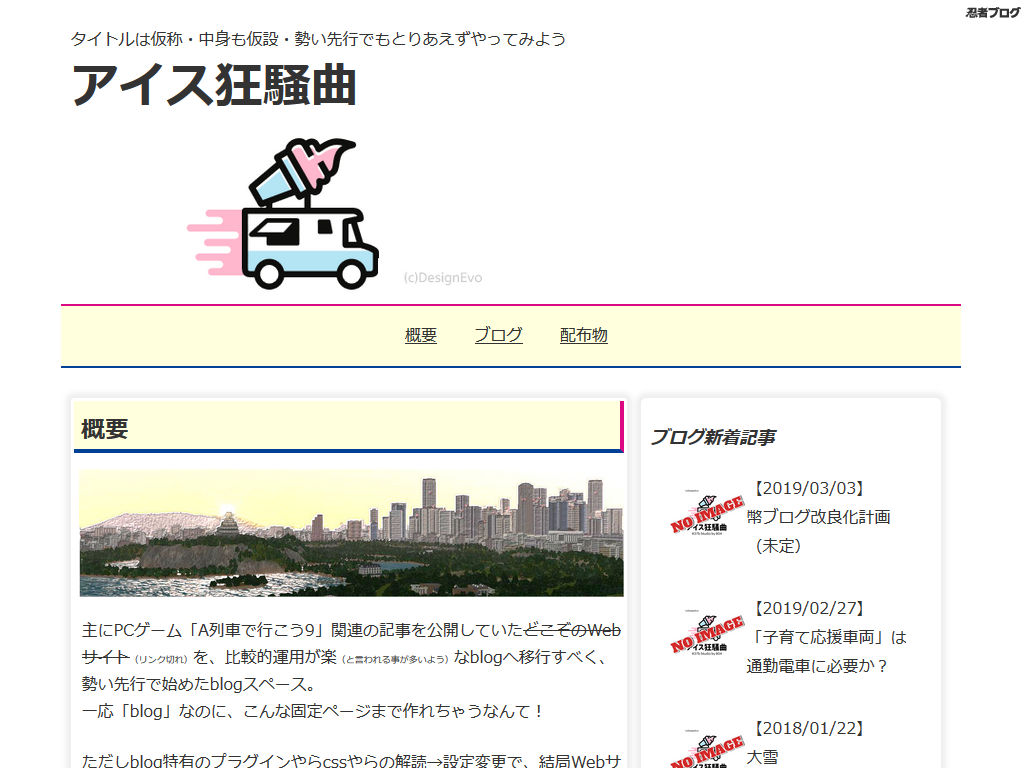Click the NO IMAGE thumbnail beside 2018/01/22 post
Image resolution: width=1024 pixels, height=768 pixels.
[707, 750]
